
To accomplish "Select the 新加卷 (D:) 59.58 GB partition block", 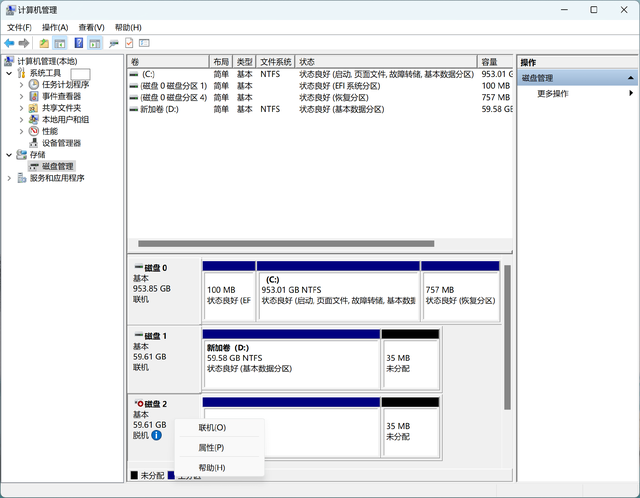I will point(291,360).
